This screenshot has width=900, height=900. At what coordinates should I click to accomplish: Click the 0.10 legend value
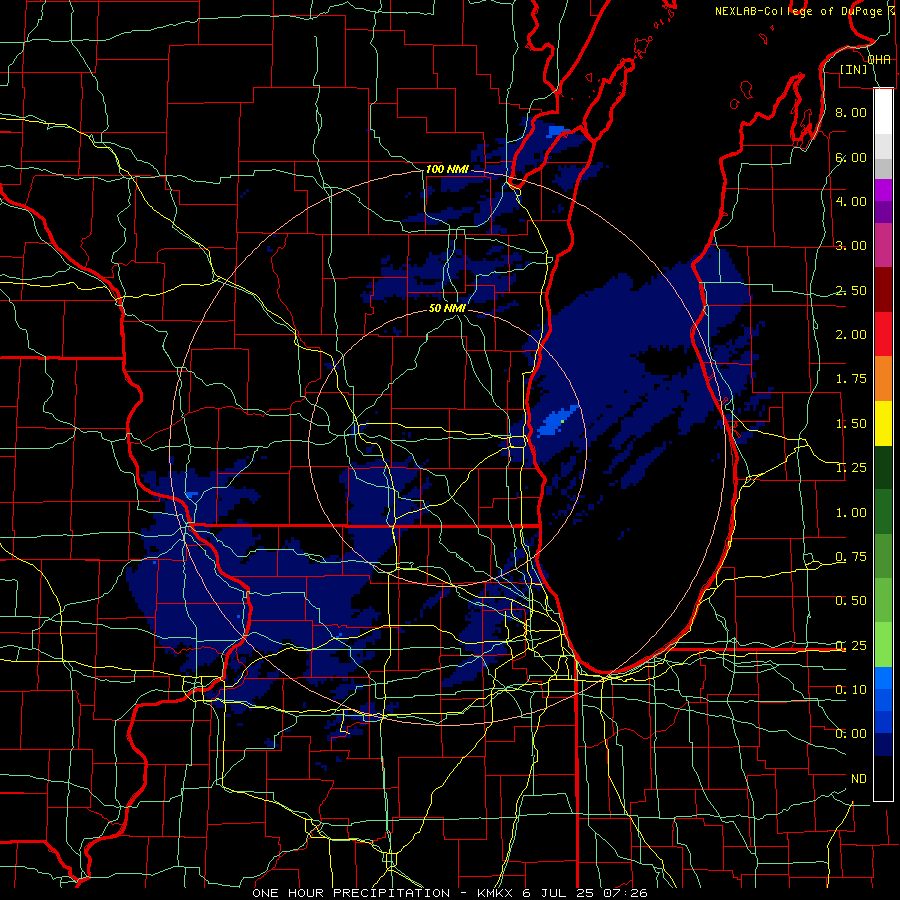[x=850, y=690]
